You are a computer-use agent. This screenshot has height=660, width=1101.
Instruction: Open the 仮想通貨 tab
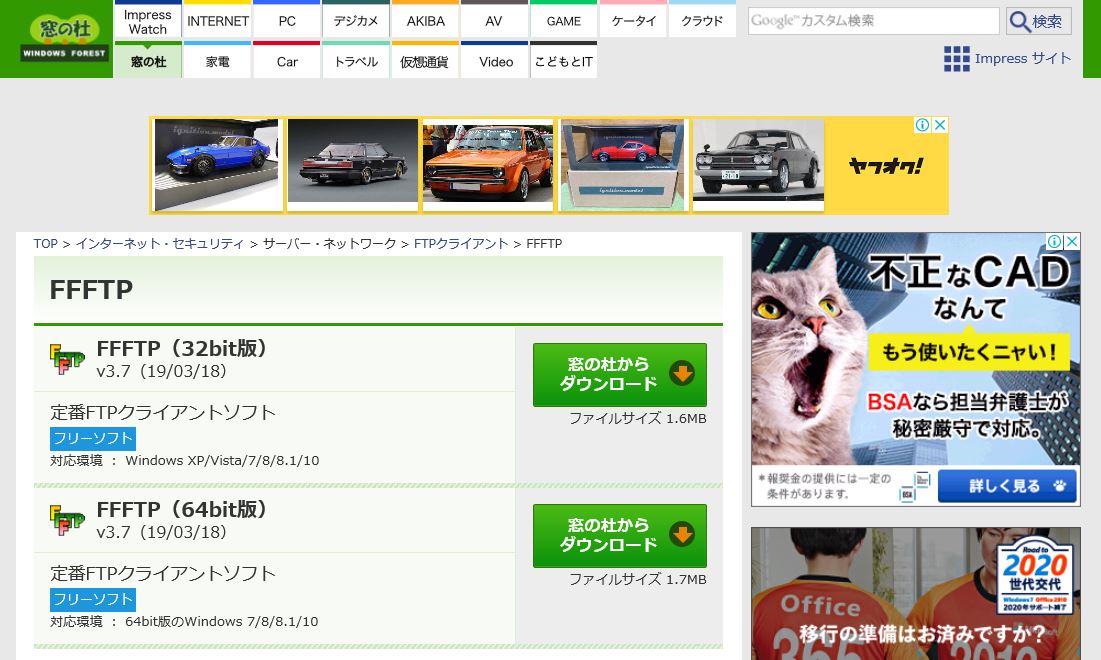pos(426,61)
